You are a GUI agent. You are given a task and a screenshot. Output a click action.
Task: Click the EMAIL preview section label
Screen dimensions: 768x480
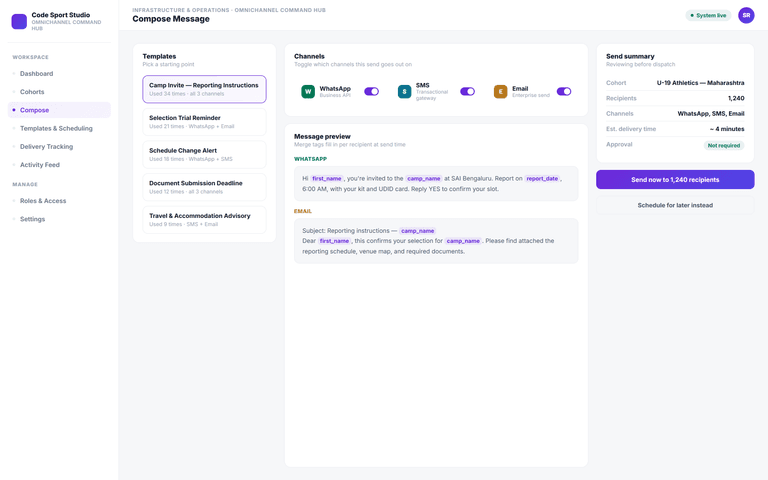pos(303,211)
